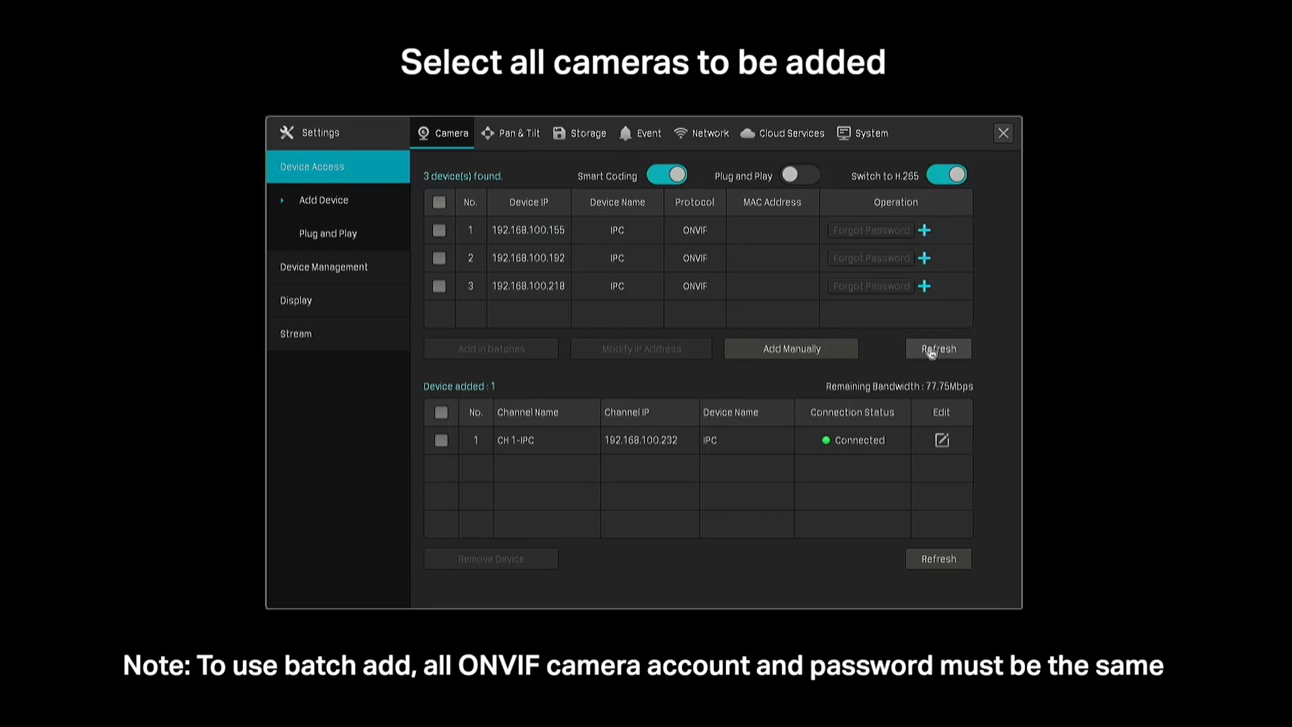
Task: Select checkbox for device 192.168.100.218
Action: tap(439, 286)
